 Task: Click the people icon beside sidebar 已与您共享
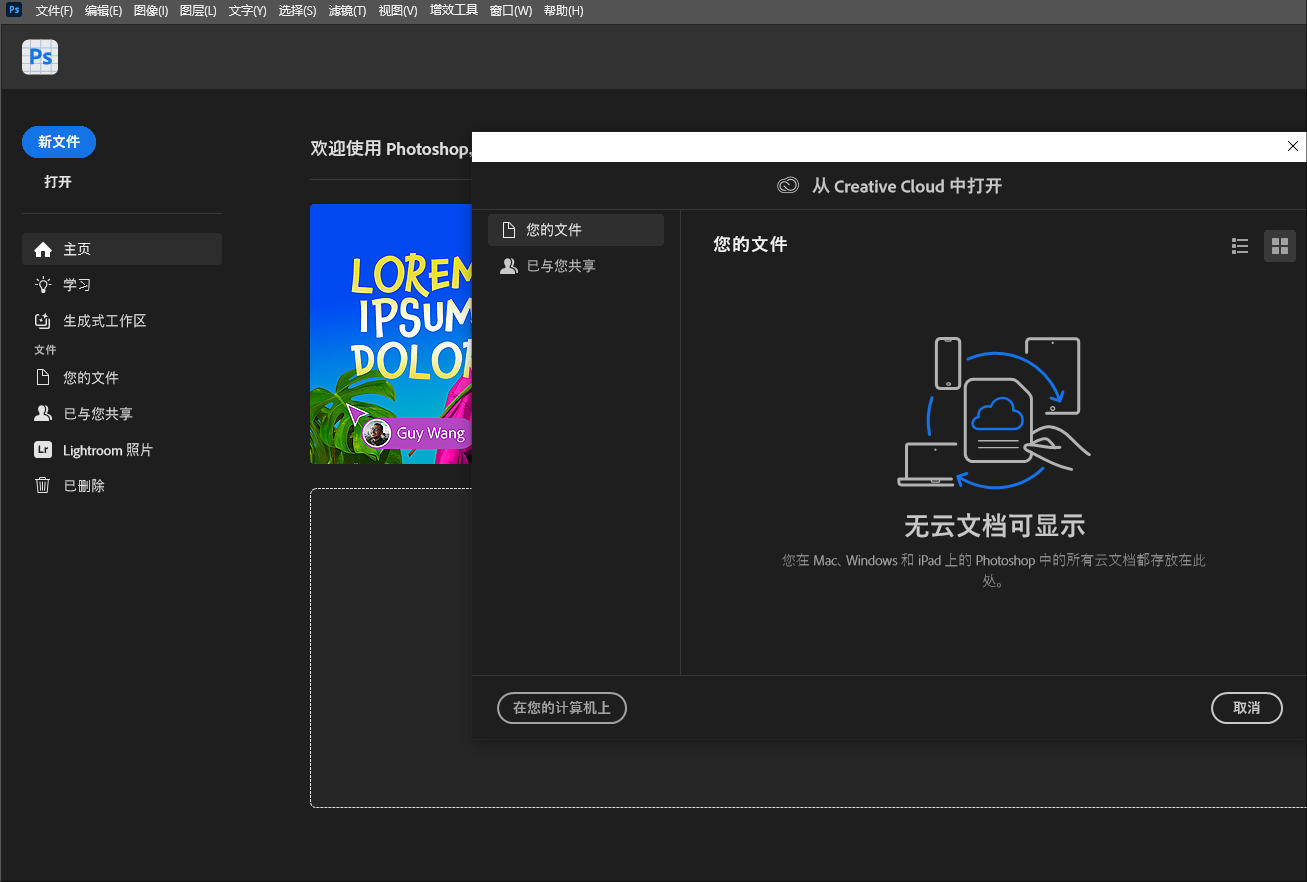(x=42, y=413)
